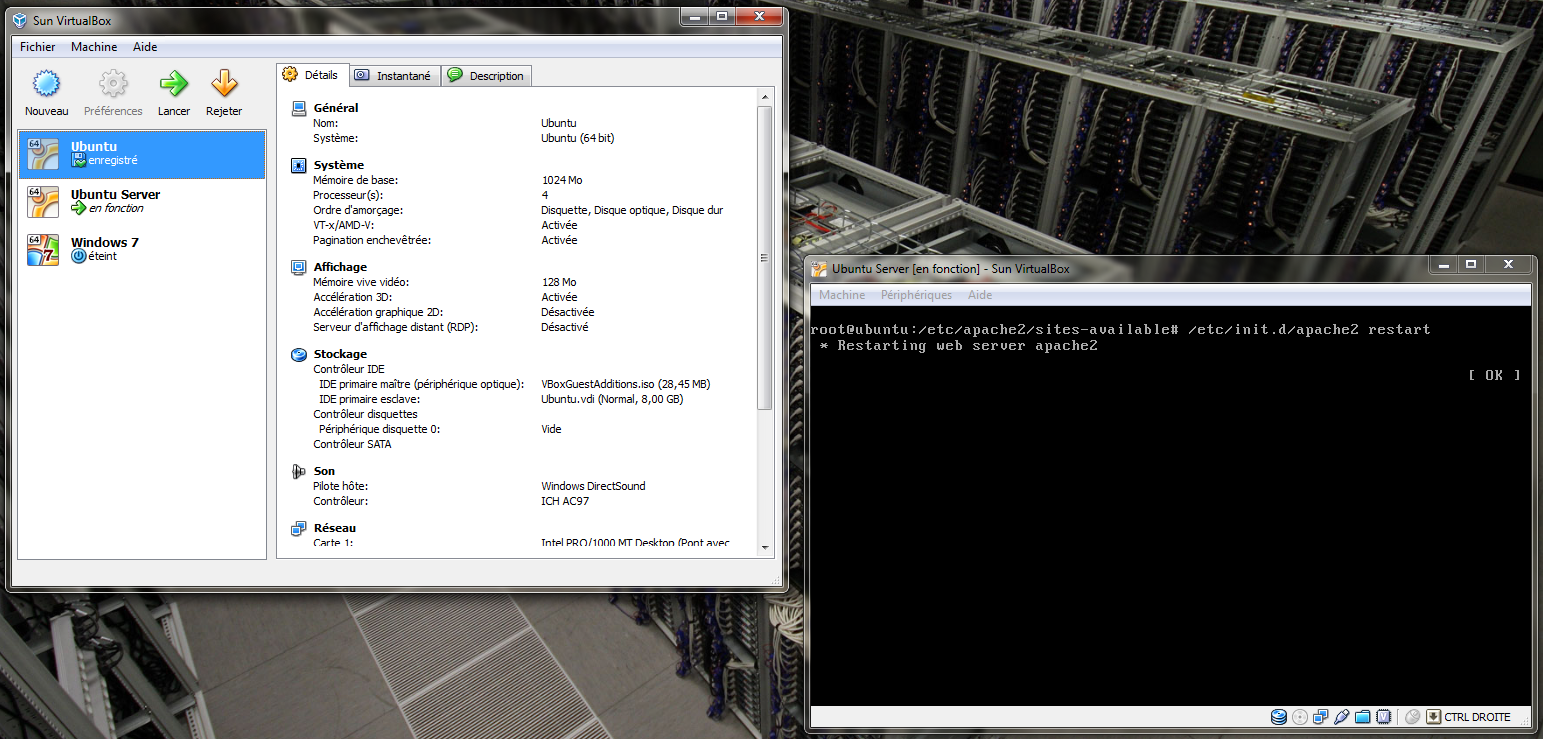Select the Ubuntu machine in the VM list
The height and width of the screenshot is (739, 1543).
[x=141, y=154]
